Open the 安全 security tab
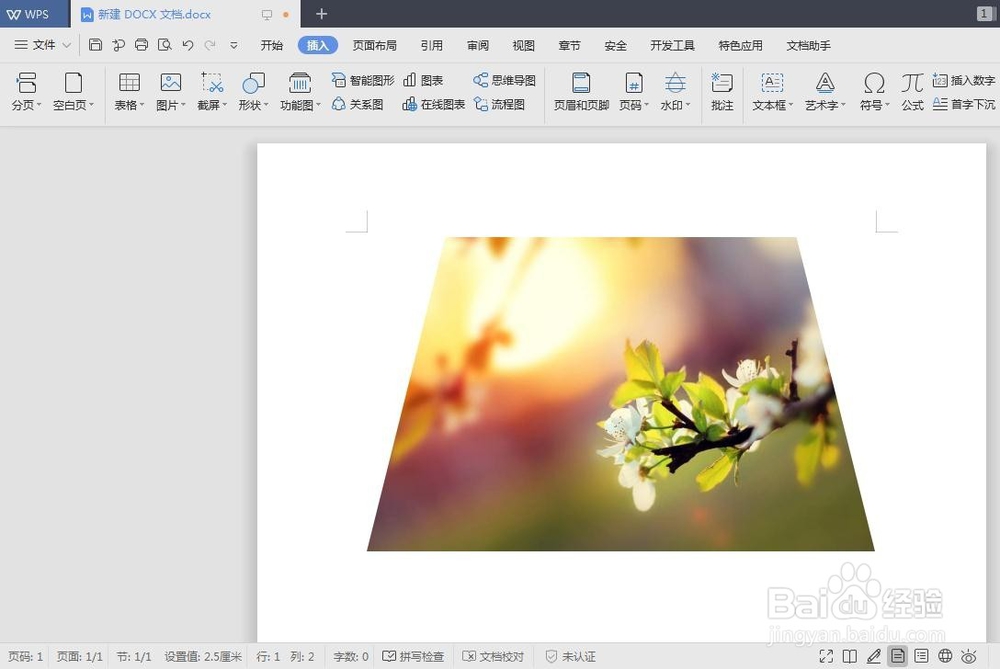 point(615,45)
